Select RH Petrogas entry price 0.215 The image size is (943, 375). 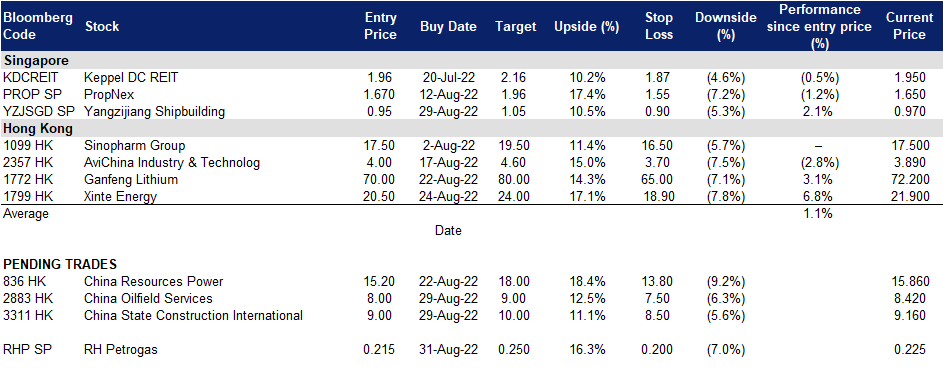(x=379, y=349)
